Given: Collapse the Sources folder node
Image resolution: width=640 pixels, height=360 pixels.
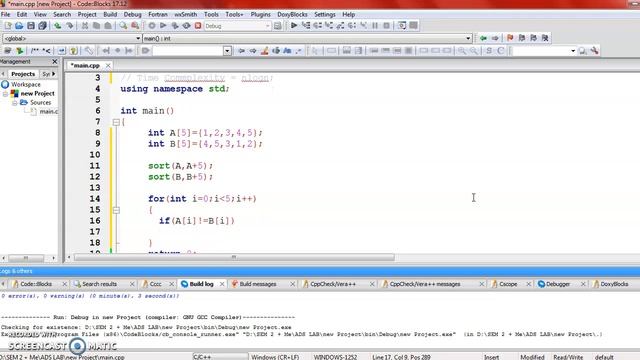Looking at the screenshot, I should 15,103.
